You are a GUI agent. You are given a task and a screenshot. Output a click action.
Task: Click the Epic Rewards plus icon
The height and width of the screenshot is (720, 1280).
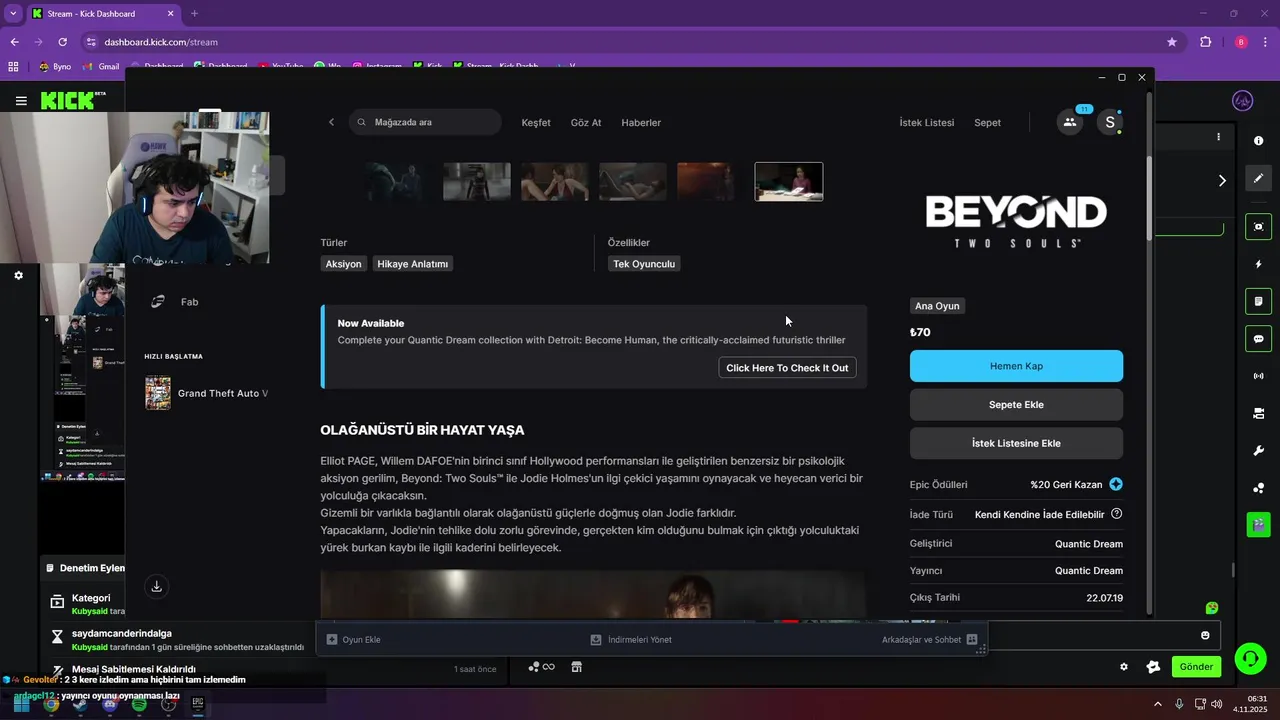tap(1116, 484)
